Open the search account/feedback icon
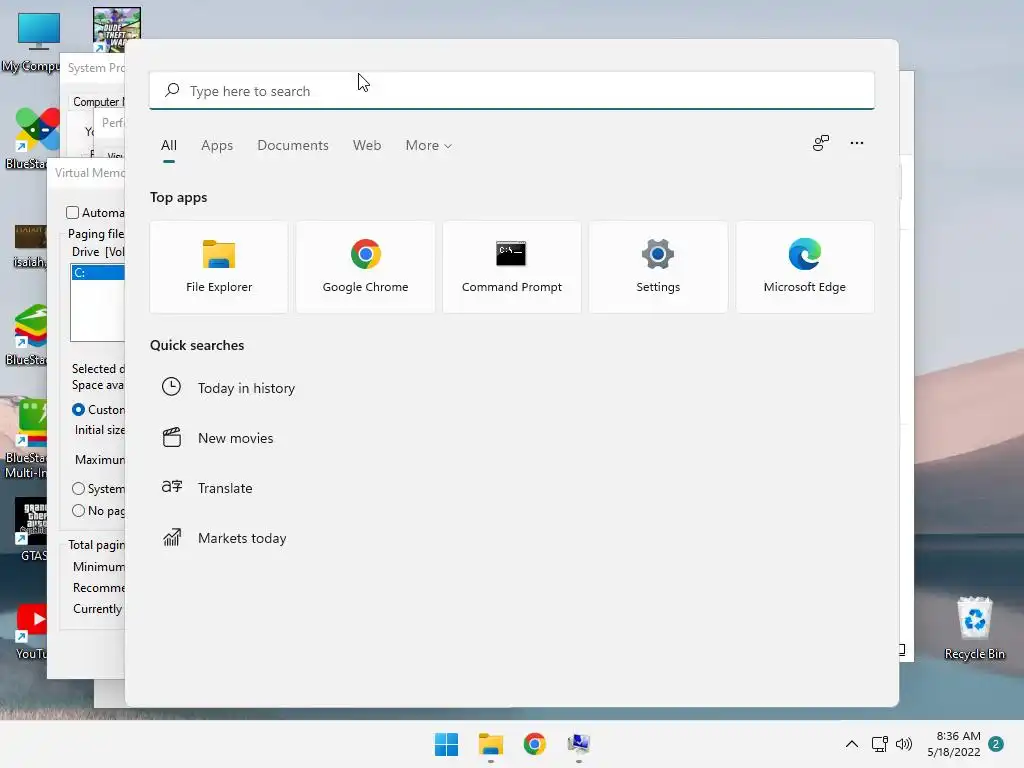 [821, 143]
